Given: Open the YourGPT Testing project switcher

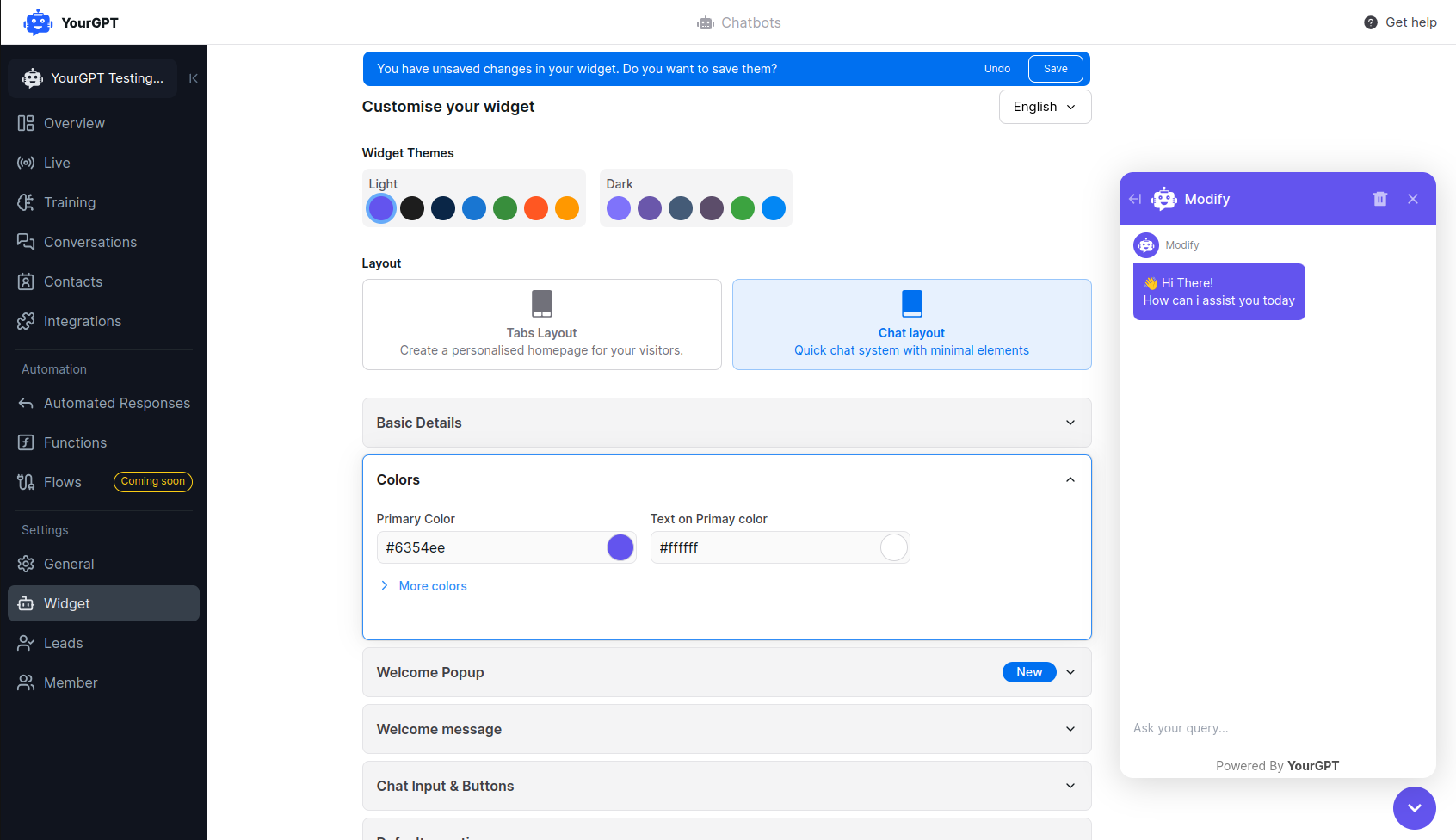Looking at the screenshot, I should pos(93,78).
